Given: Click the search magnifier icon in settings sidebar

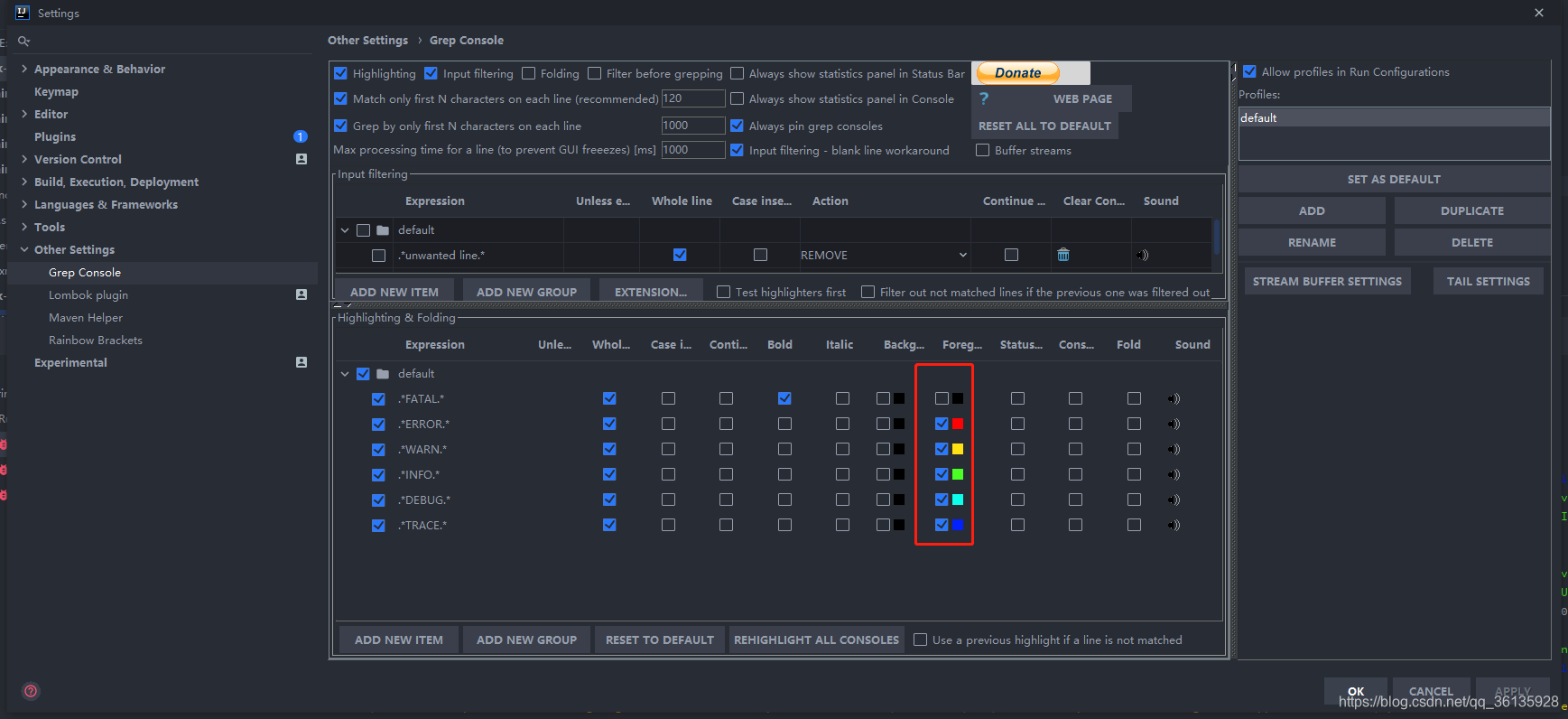Looking at the screenshot, I should (24, 42).
